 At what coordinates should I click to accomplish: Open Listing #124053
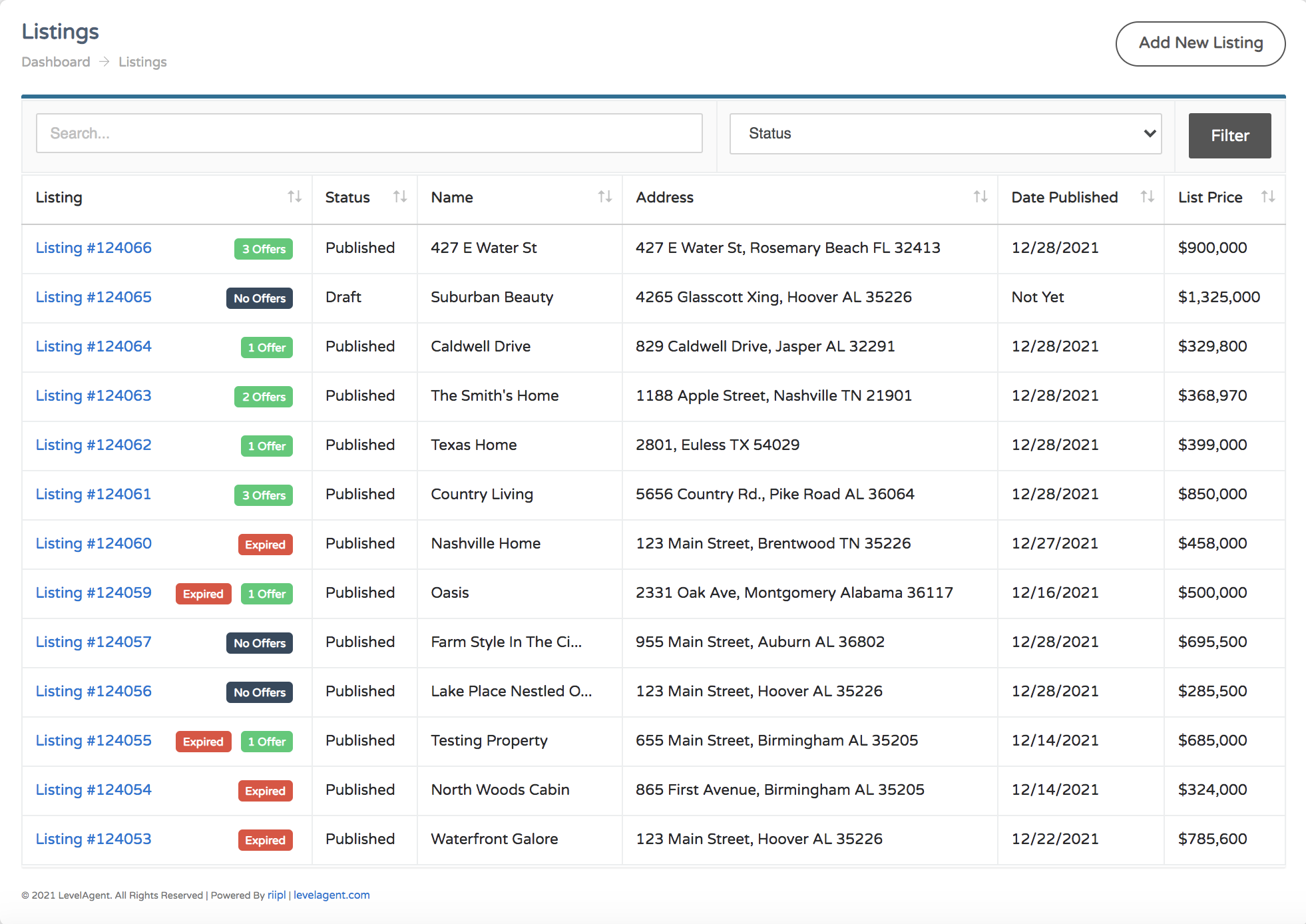(x=94, y=839)
